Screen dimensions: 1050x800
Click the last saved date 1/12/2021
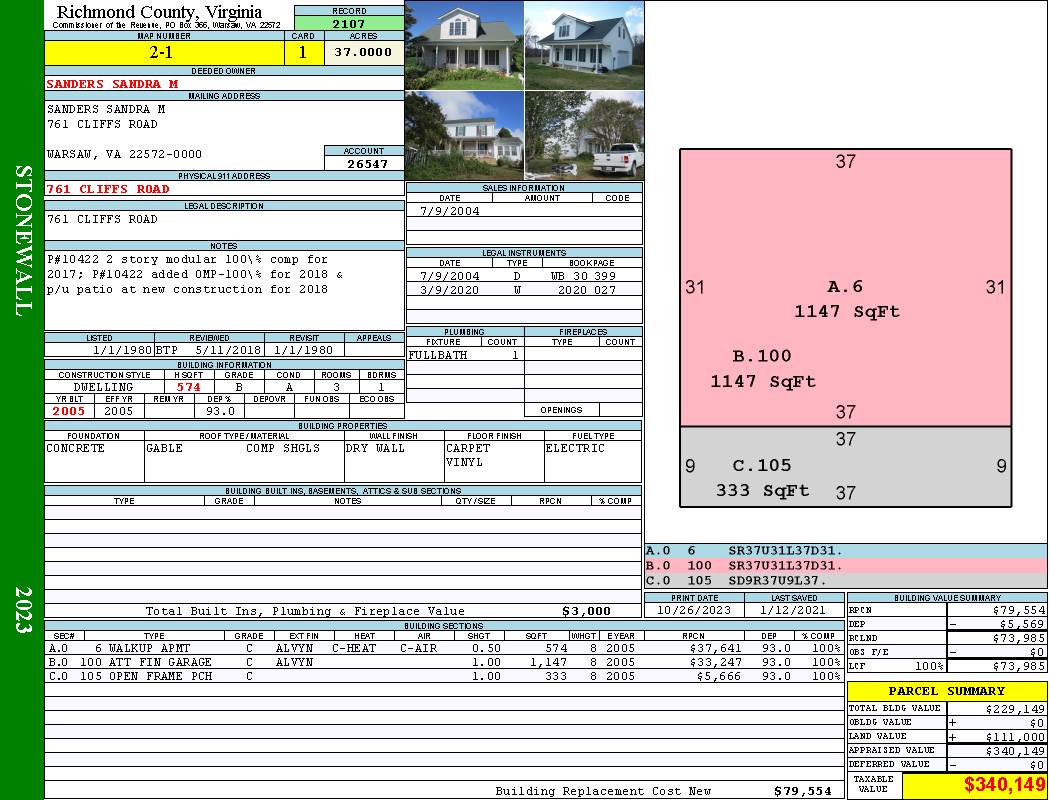(x=794, y=611)
